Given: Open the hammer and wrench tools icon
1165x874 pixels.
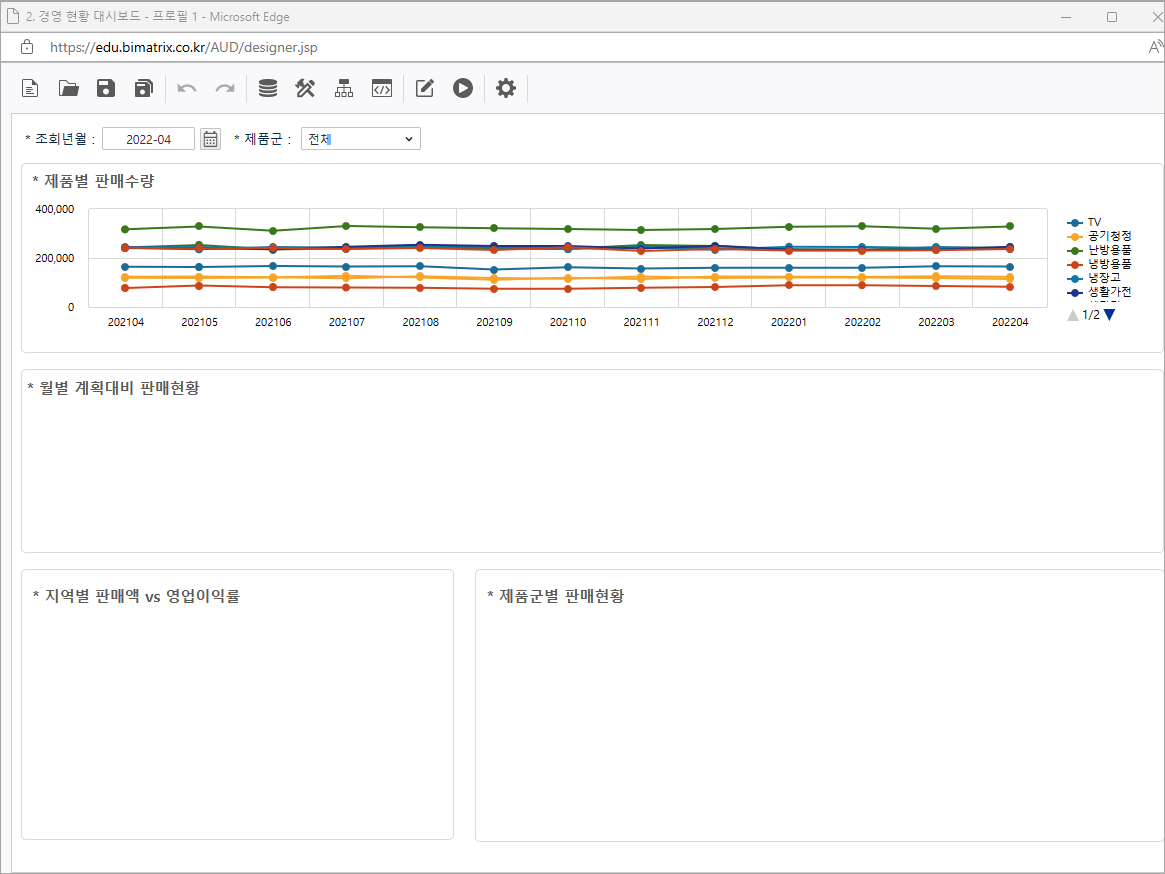Looking at the screenshot, I should tap(305, 88).
